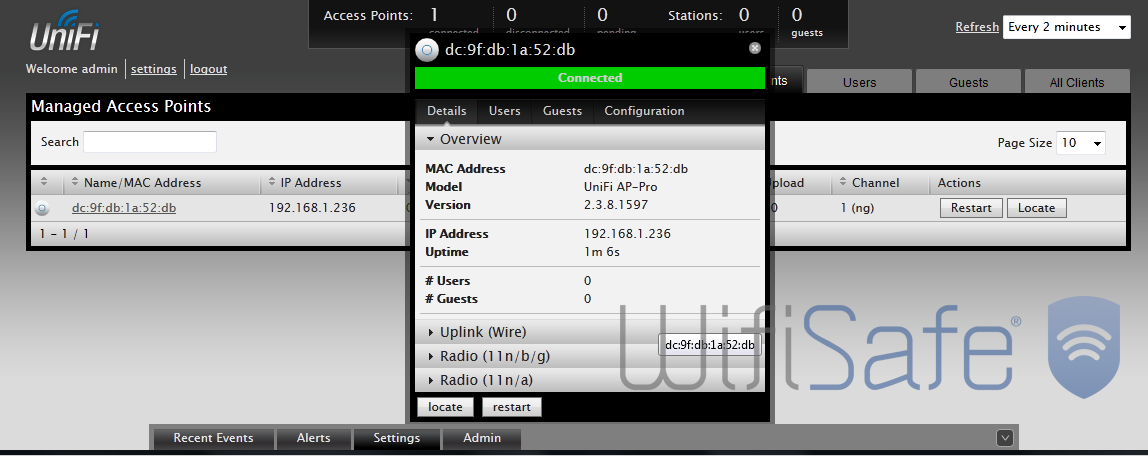This screenshot has width=1148, height=456.
Task: Open the Recent Events bottom tab
Action: click(213, 438)
